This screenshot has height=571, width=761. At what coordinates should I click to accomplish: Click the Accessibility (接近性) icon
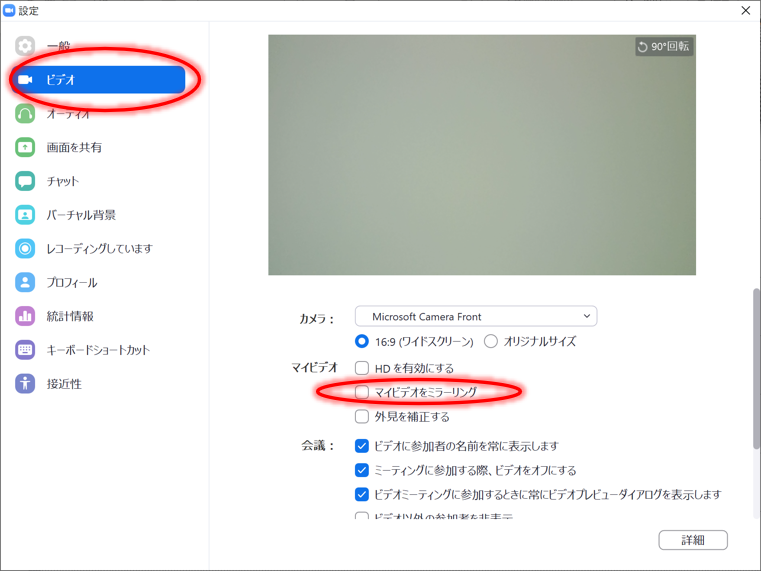click(x=25, y=384)
